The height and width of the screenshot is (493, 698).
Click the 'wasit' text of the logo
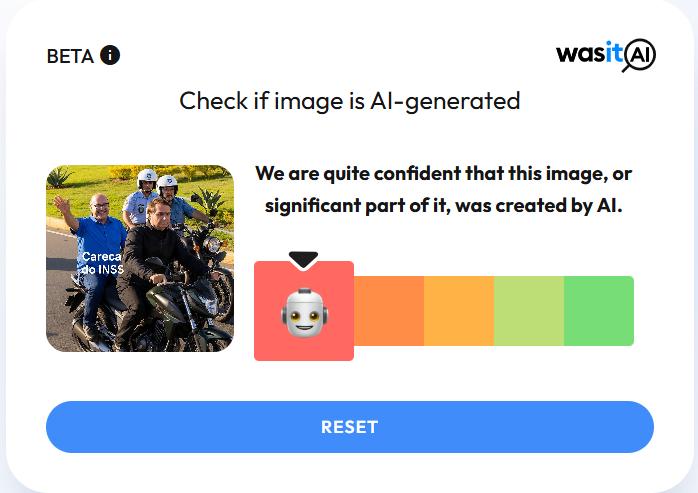589,53
